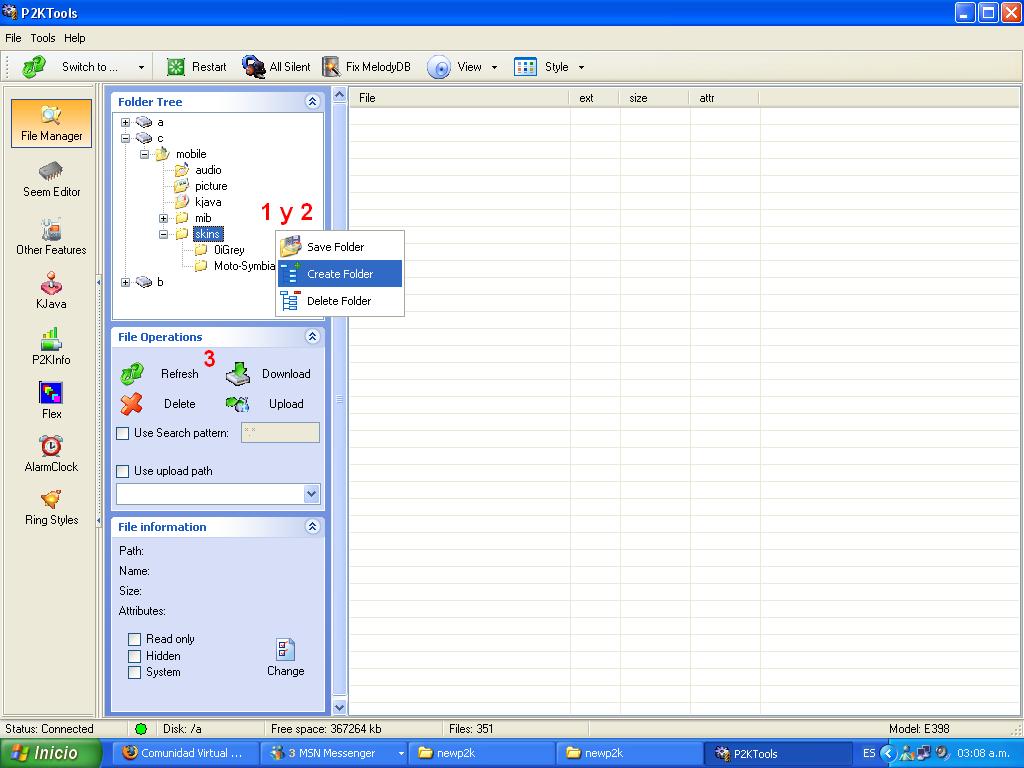Click the search pattern input field
Viewport: 1024px width, 768px height.
[x=280, y=432]
